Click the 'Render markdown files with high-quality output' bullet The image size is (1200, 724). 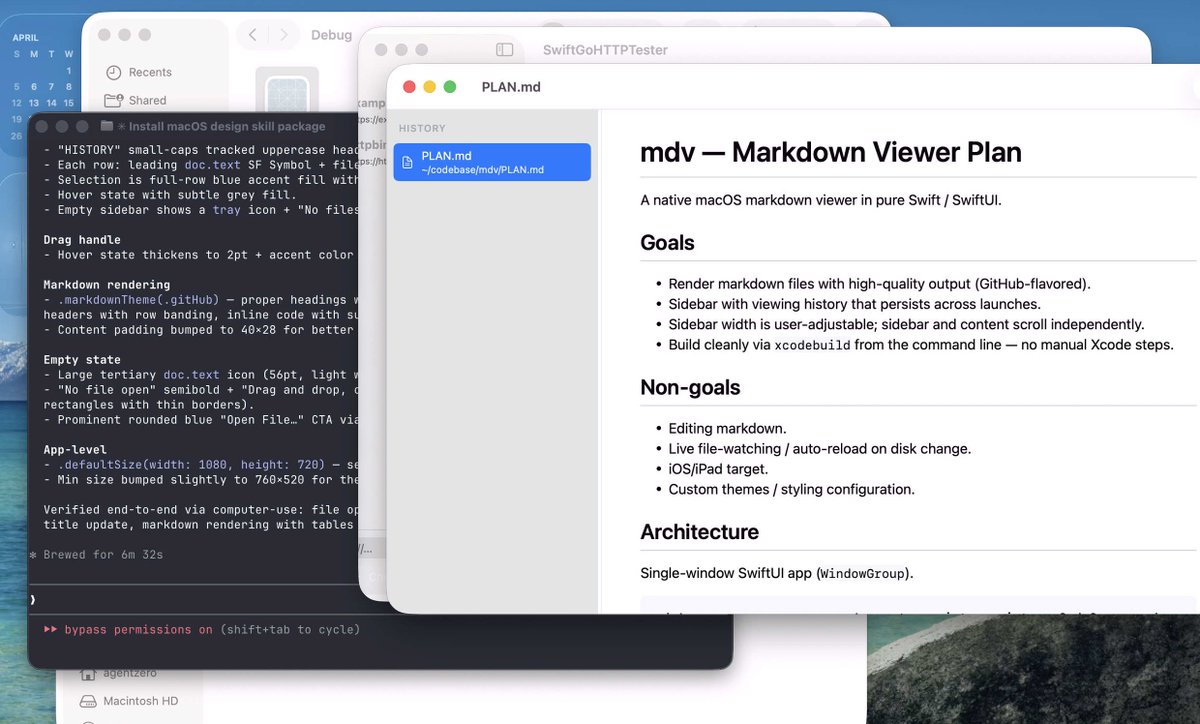(879, 284)
